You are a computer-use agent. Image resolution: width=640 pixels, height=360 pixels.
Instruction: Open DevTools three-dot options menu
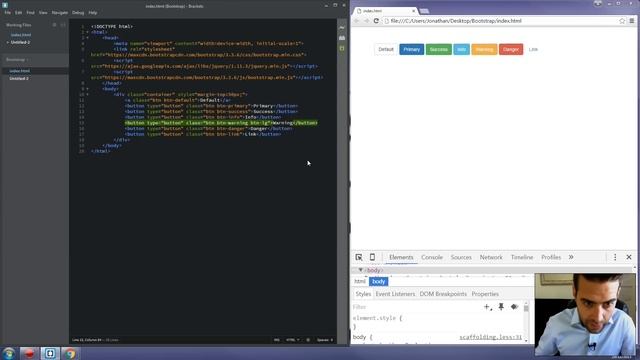click(x=615, y=257)
